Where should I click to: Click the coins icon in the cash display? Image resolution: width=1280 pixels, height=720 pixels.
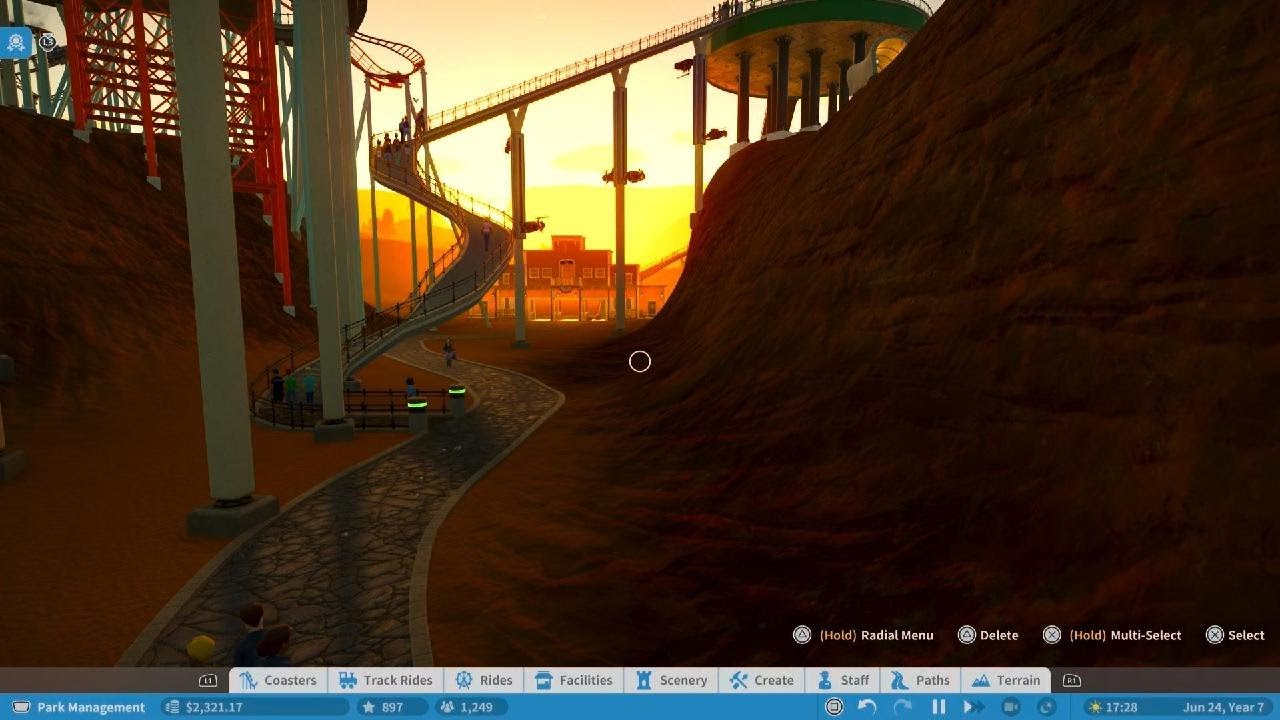click(x=171, y=707)
